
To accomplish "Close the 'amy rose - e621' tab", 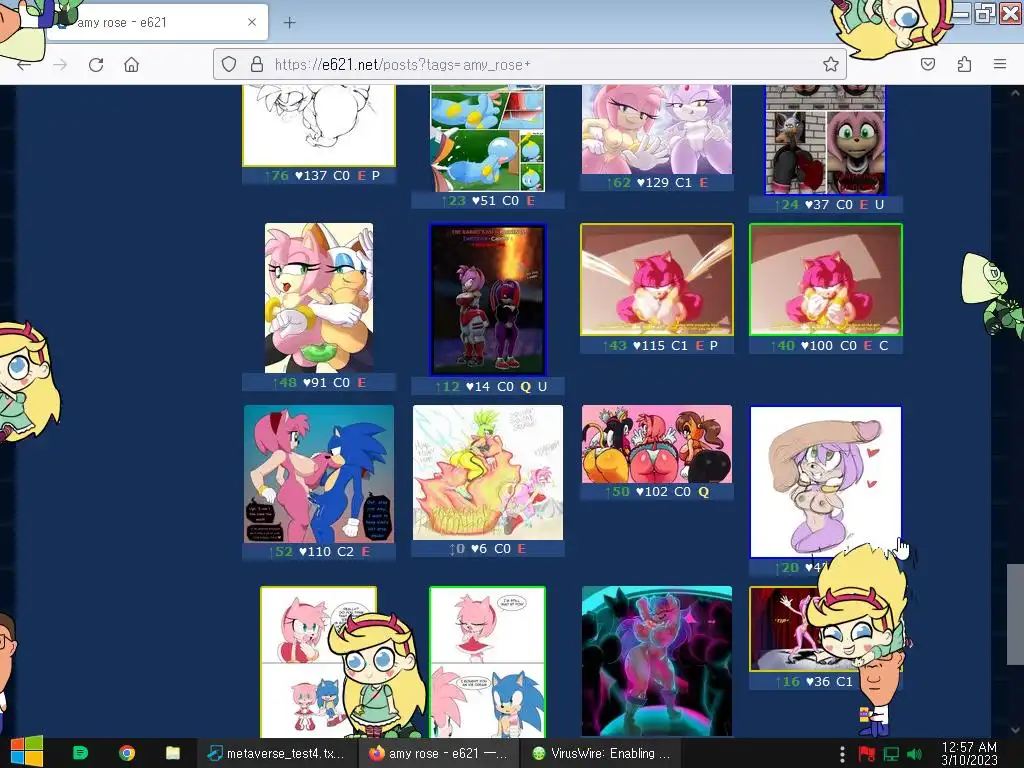I will [251, 22].
